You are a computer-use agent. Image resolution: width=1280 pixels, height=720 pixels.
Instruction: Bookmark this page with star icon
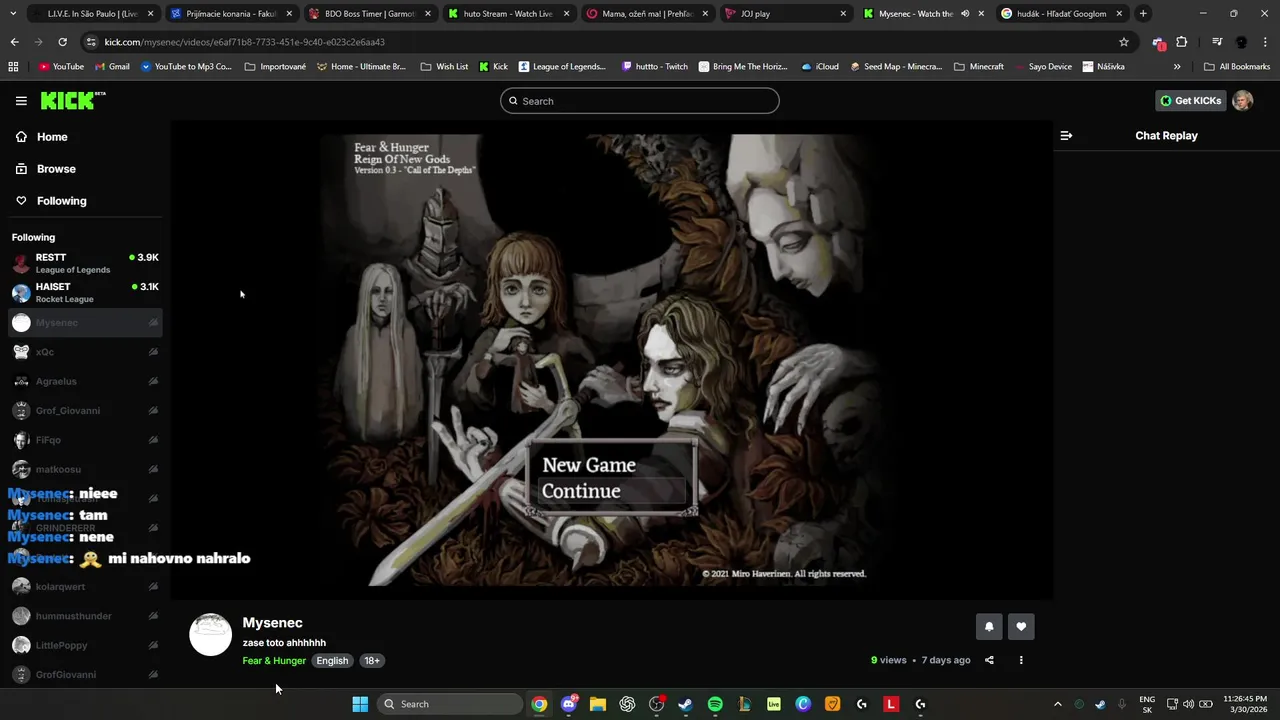tap(1124, 42)
